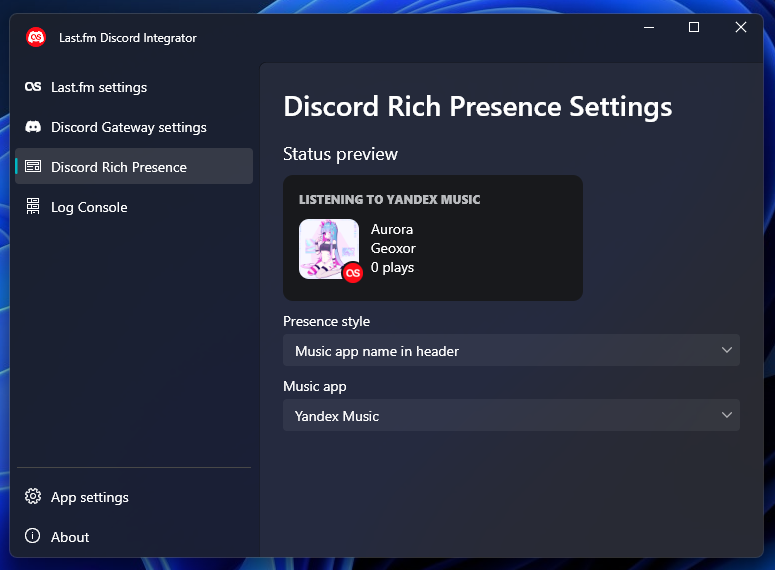Click the Status preview heading
Image resolution: width=775 pixels, height=570 pixels.
pos(340,154)
